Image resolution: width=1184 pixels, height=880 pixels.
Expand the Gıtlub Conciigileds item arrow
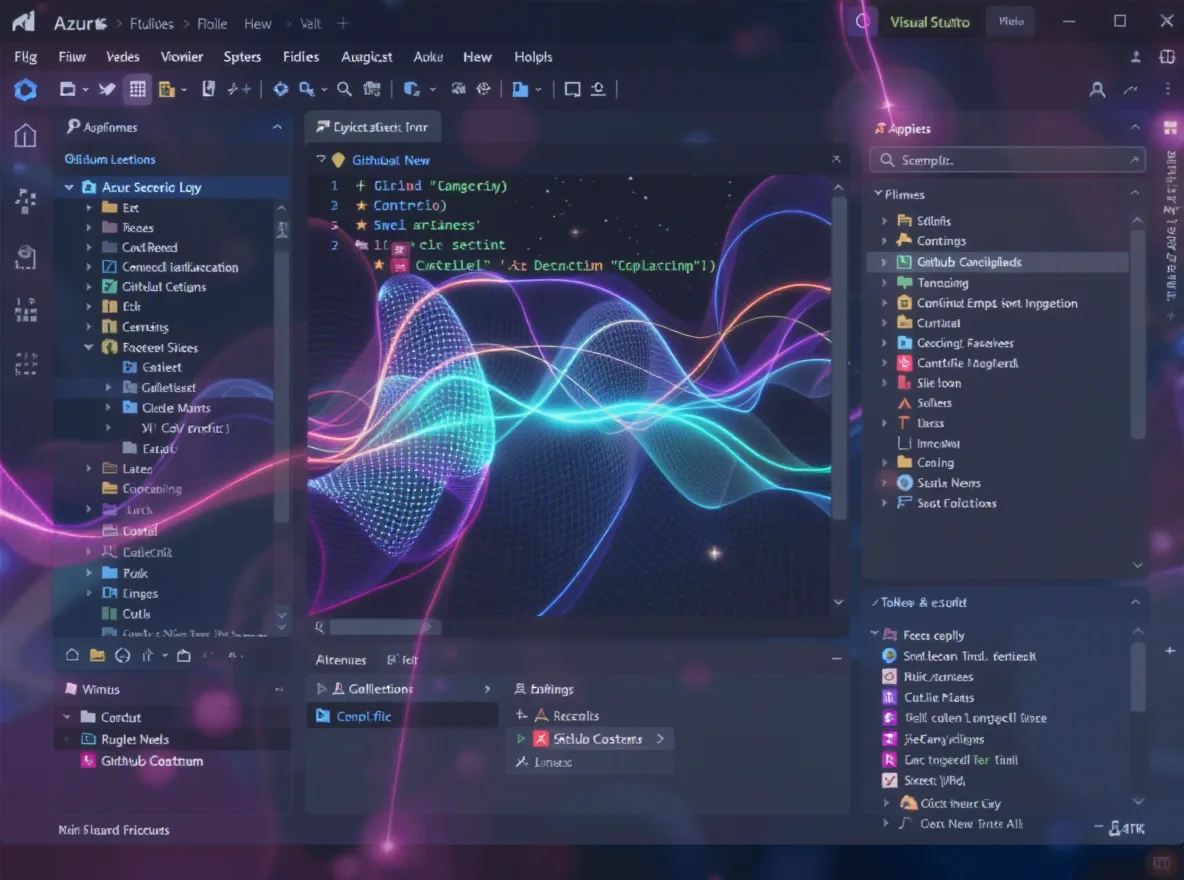point(883,262)
